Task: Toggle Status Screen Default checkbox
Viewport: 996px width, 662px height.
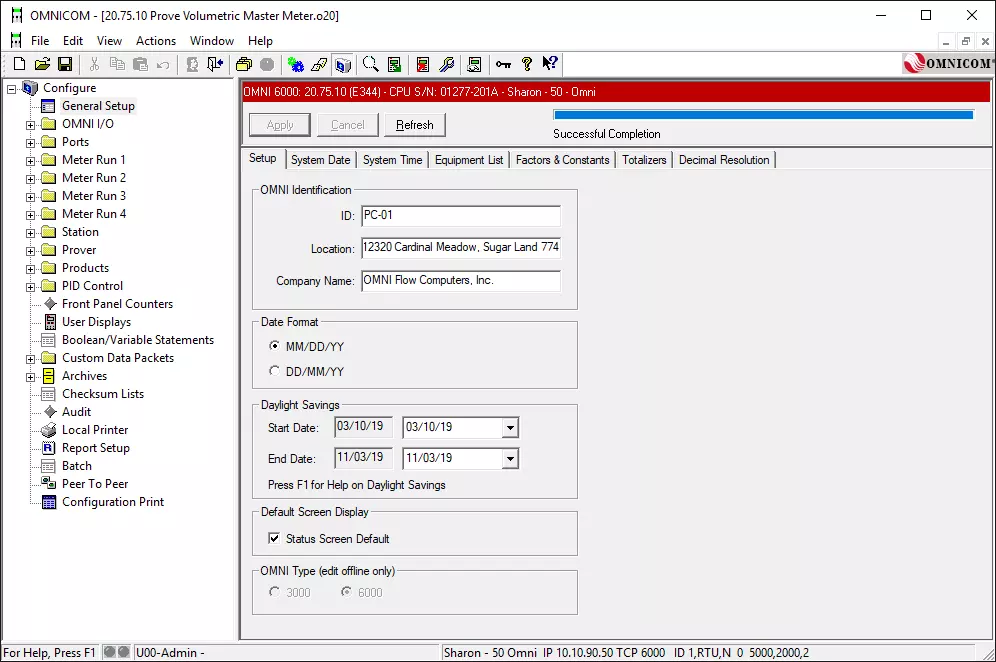Action: point(274,538)
